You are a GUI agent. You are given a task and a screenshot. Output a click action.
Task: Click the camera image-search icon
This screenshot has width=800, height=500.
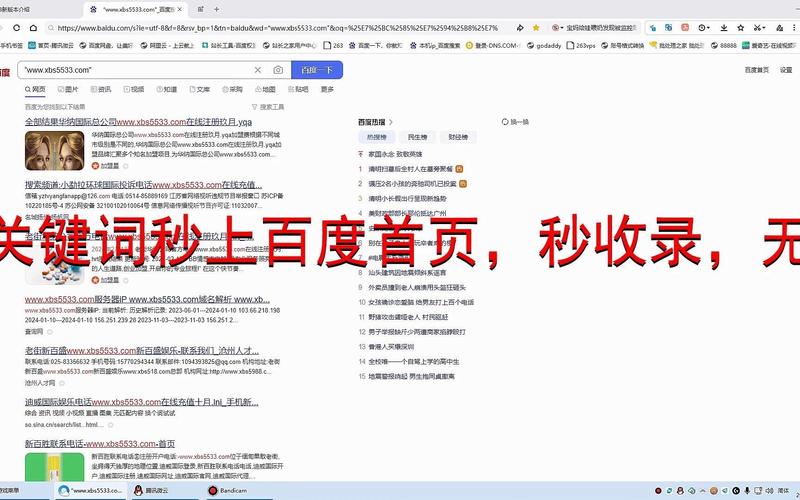pyautogui.click(x=278, y=70)
